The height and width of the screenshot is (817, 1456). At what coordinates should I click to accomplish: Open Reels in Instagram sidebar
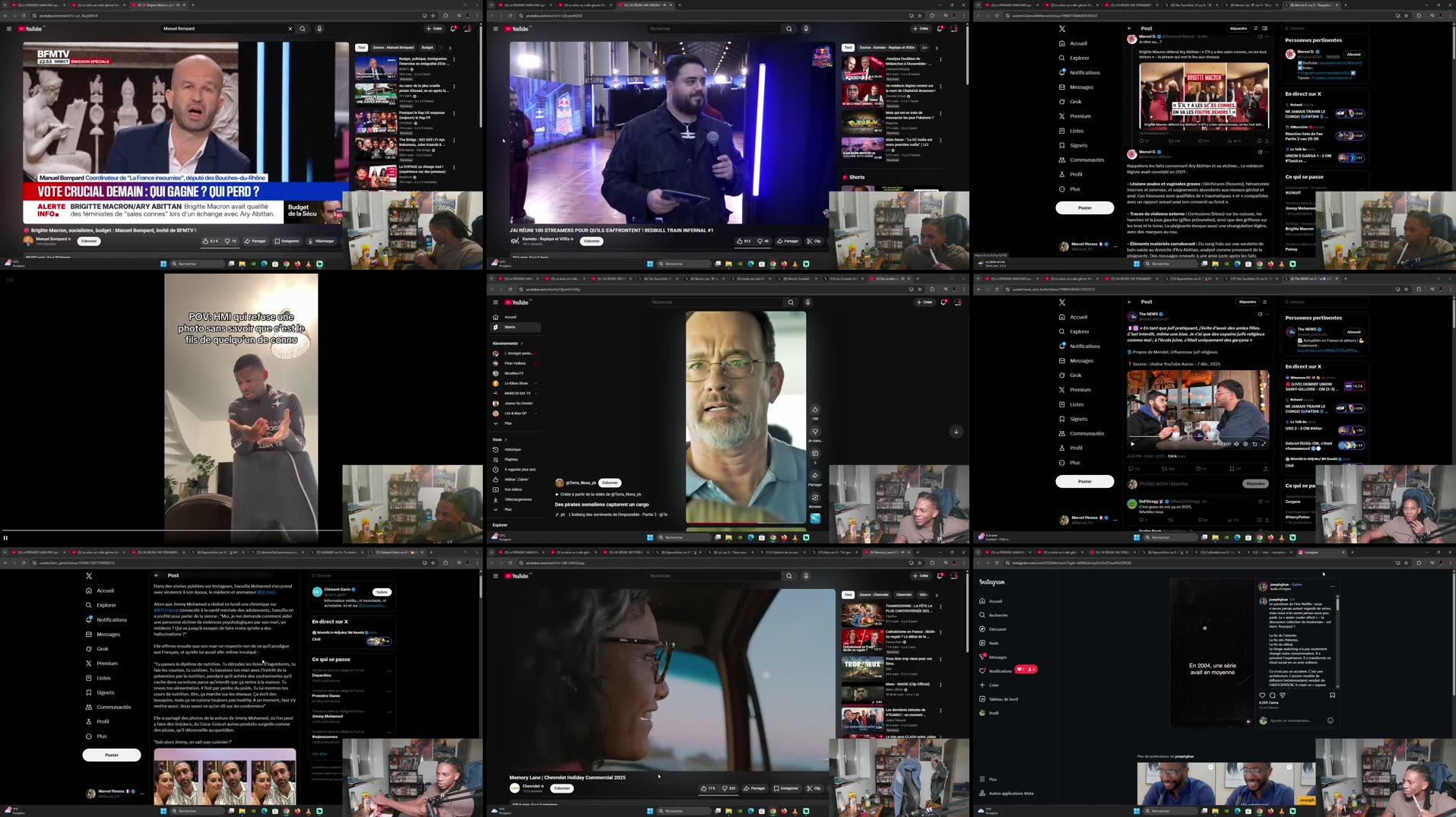[x=993, y=643]
